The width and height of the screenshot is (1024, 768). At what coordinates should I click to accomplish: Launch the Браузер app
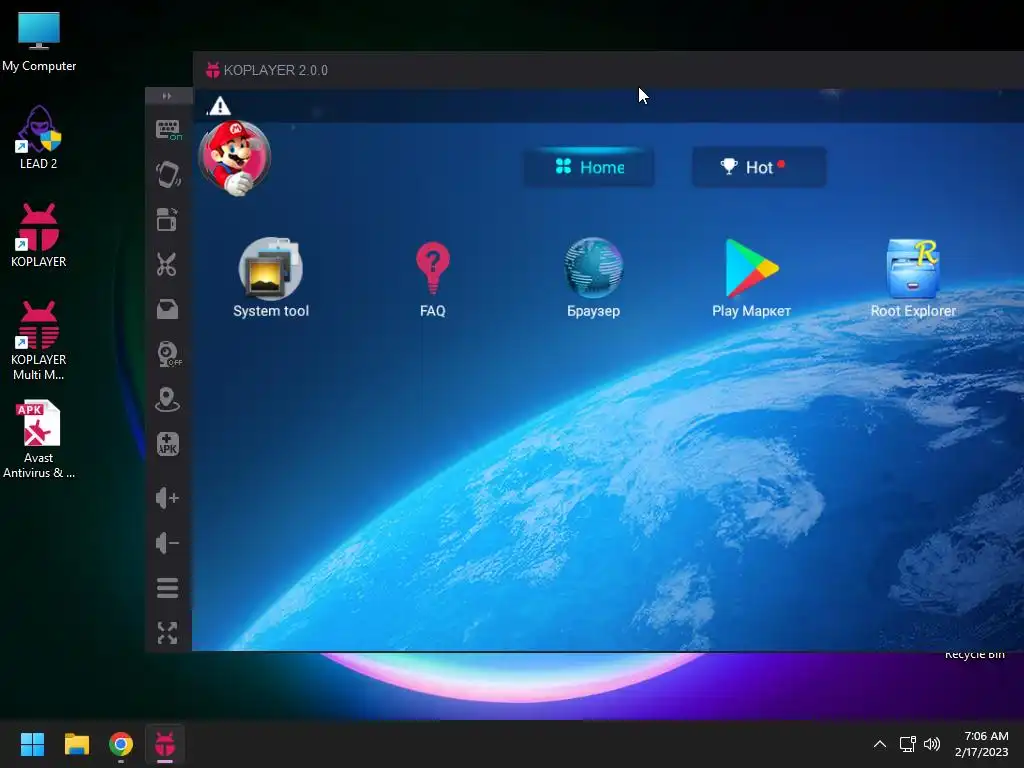point(593,278)
